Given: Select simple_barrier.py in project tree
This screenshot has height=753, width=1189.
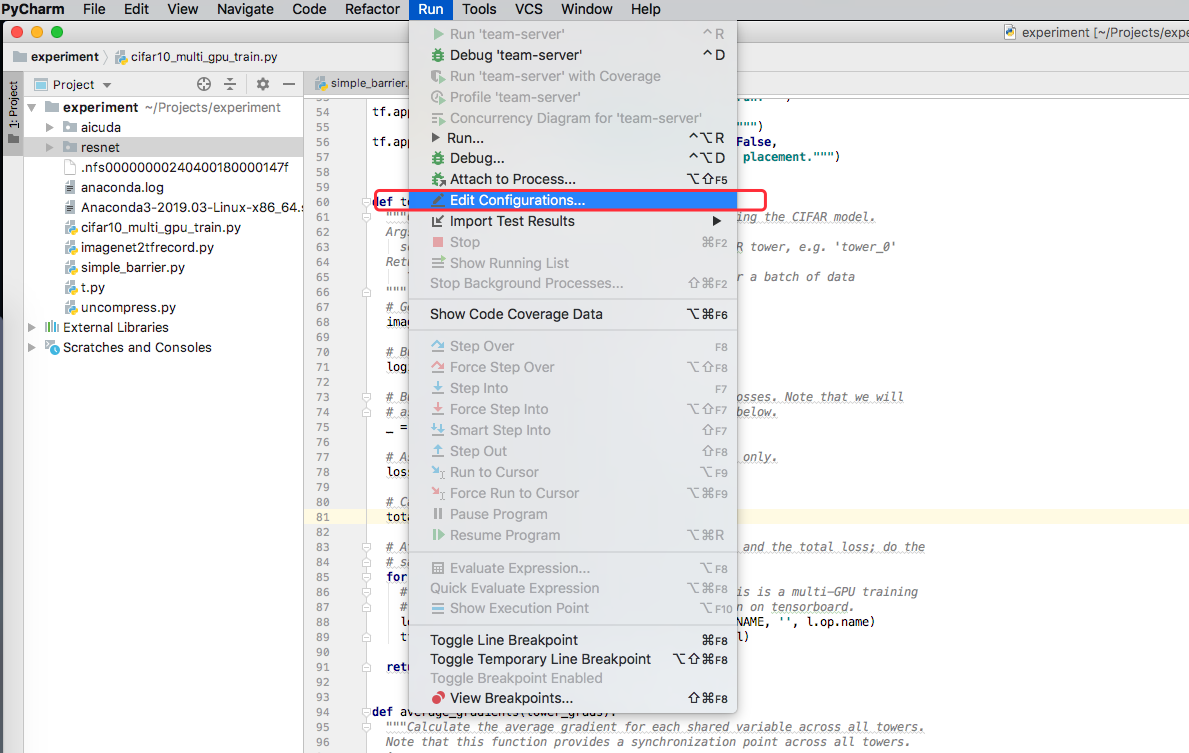Looking at the screenshot, I should tap(132, 267).
